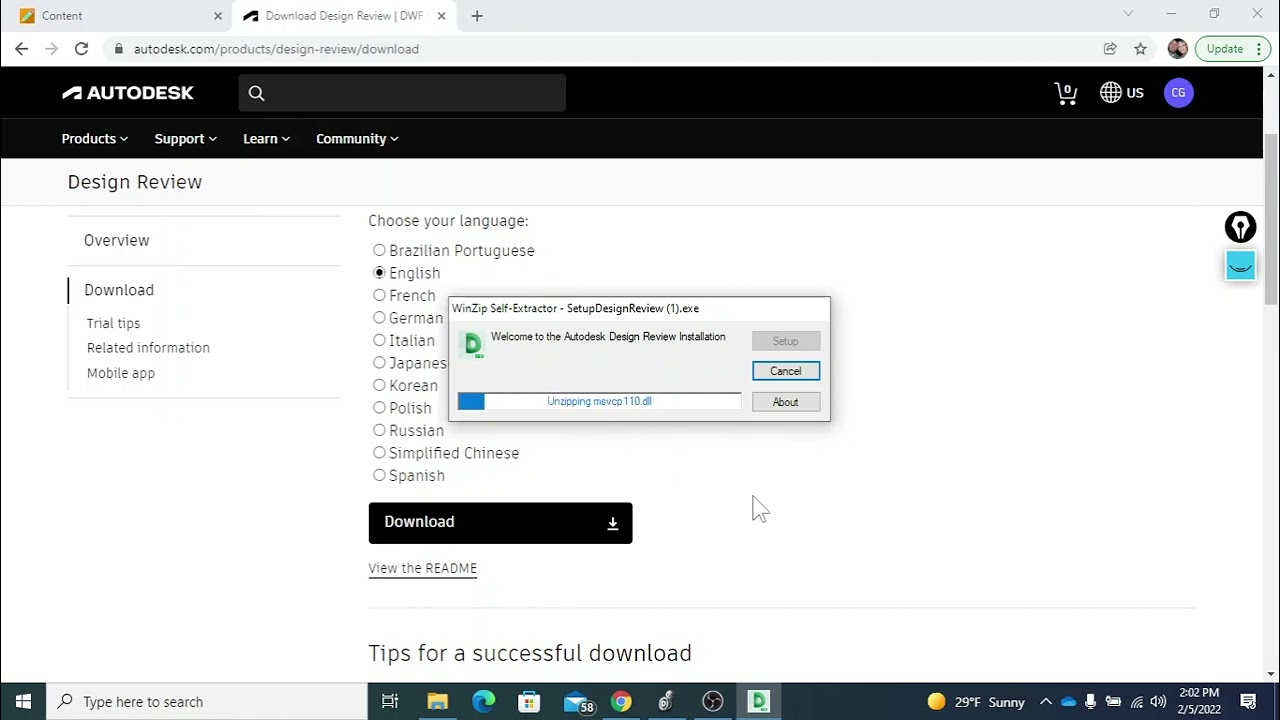Open the shopping cart icon

[x=1066, y=93]
